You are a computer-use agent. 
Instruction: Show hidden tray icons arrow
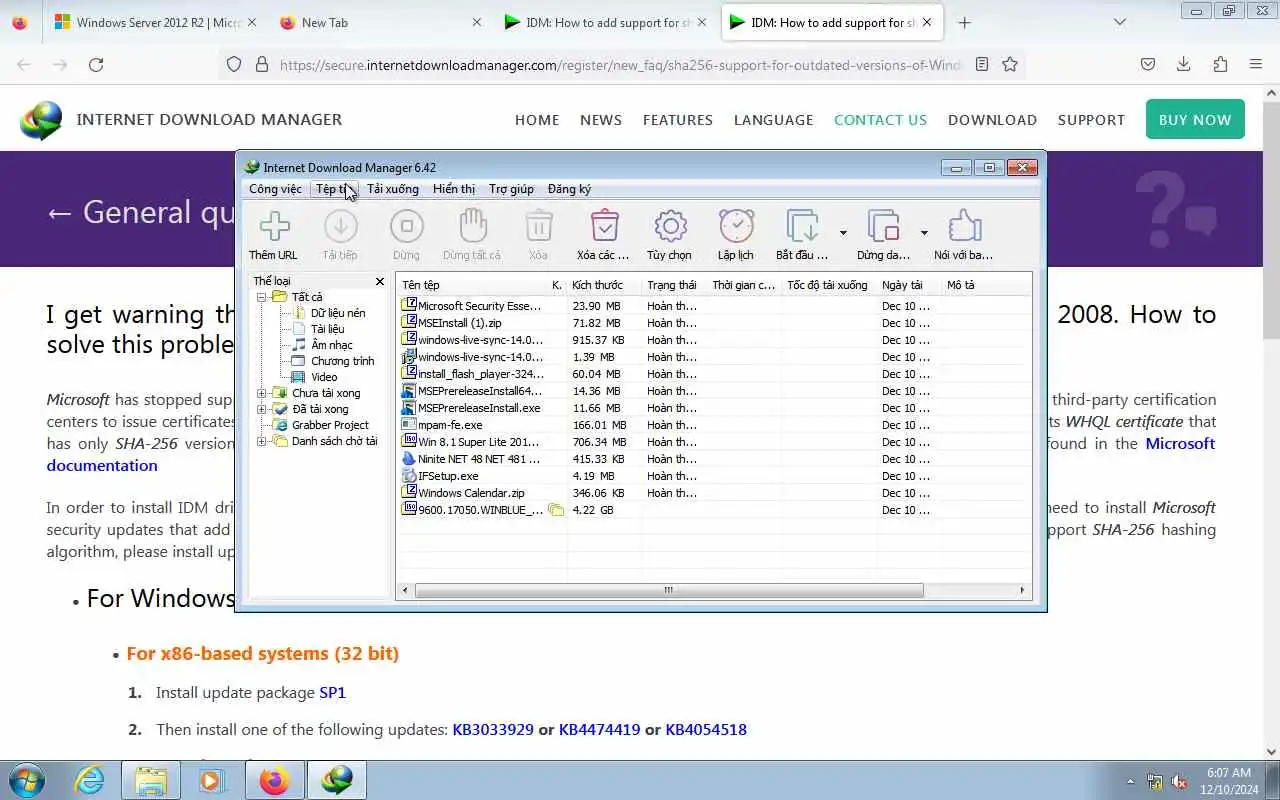(1131, 782)
